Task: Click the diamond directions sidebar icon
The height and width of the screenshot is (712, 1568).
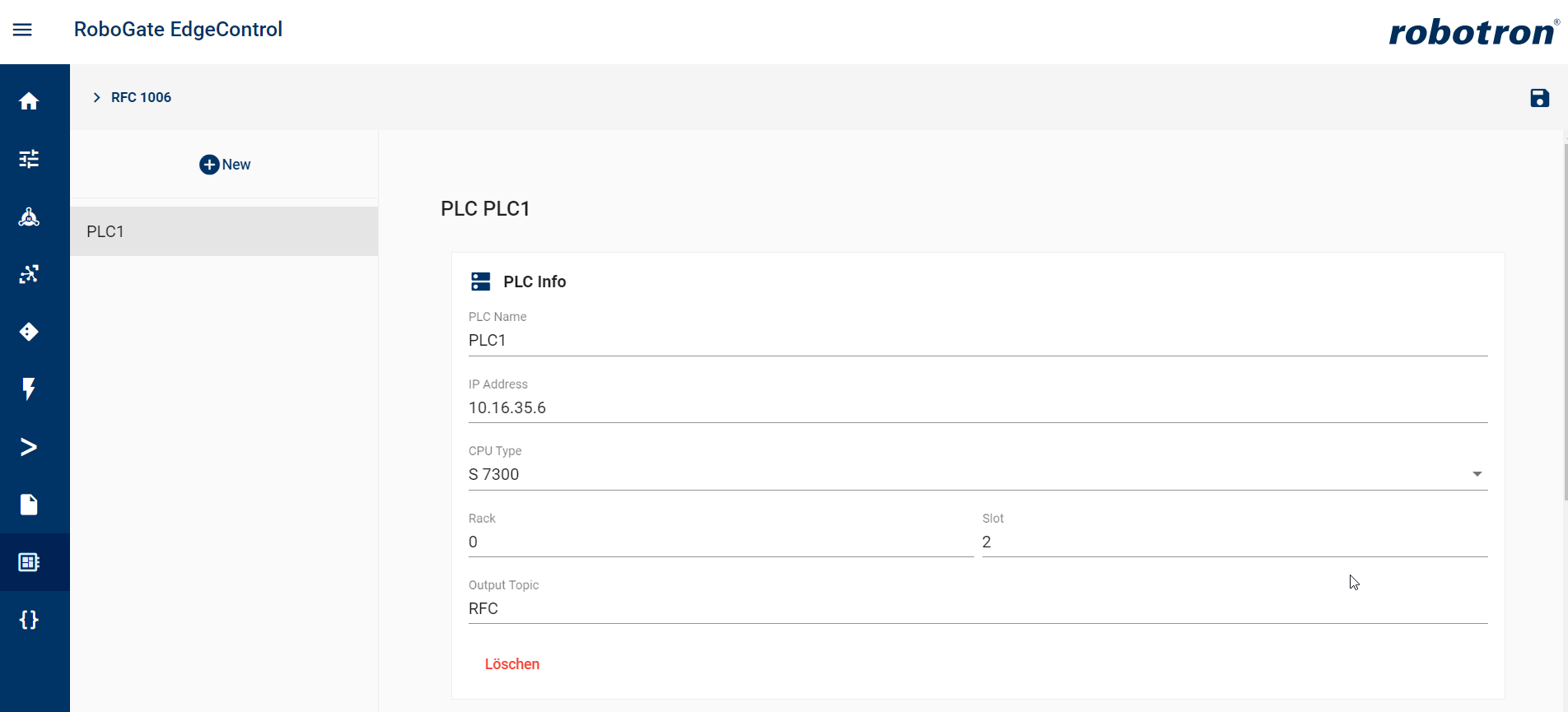Action: click(x=29, y=332)
